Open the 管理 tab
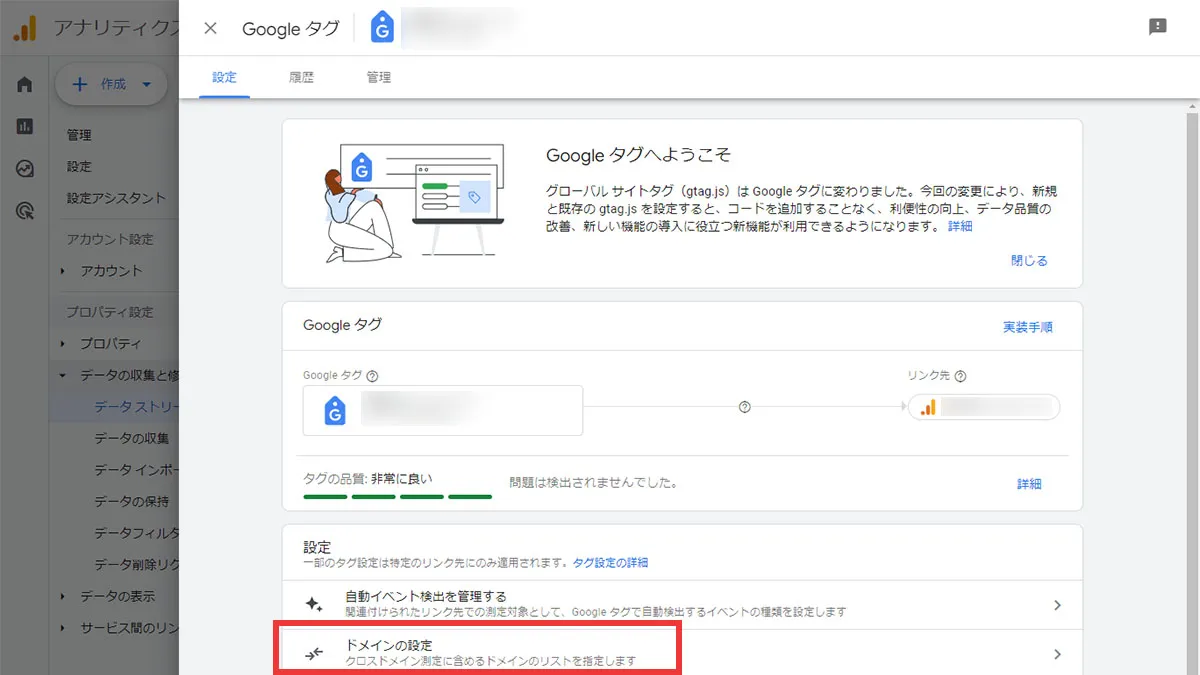1200x675 pixels. point(378,77)
